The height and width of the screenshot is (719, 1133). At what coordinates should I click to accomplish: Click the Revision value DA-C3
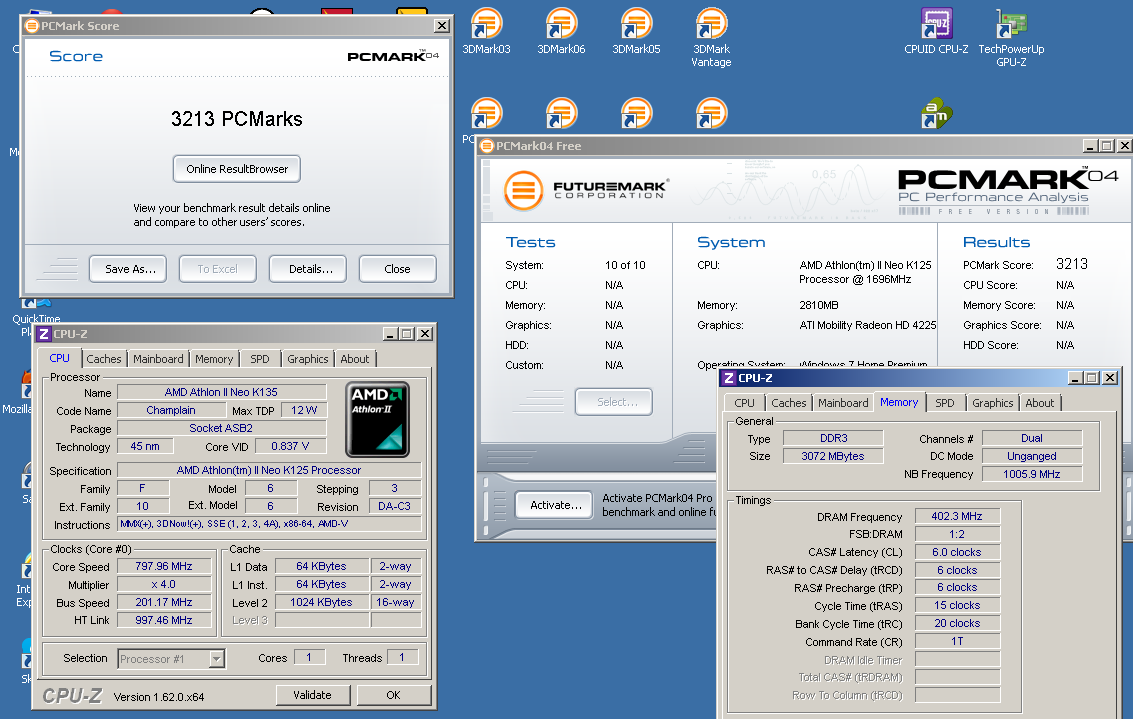[x=395, y=507]
